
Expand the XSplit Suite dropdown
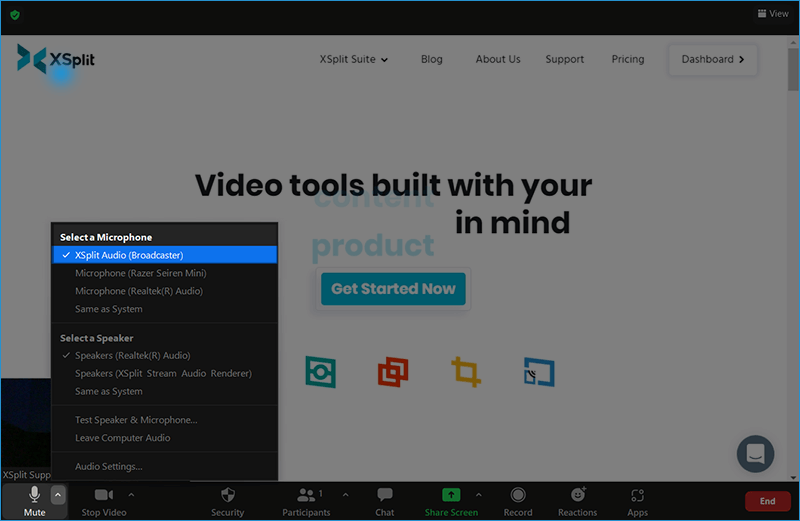(x=354, y=59)
